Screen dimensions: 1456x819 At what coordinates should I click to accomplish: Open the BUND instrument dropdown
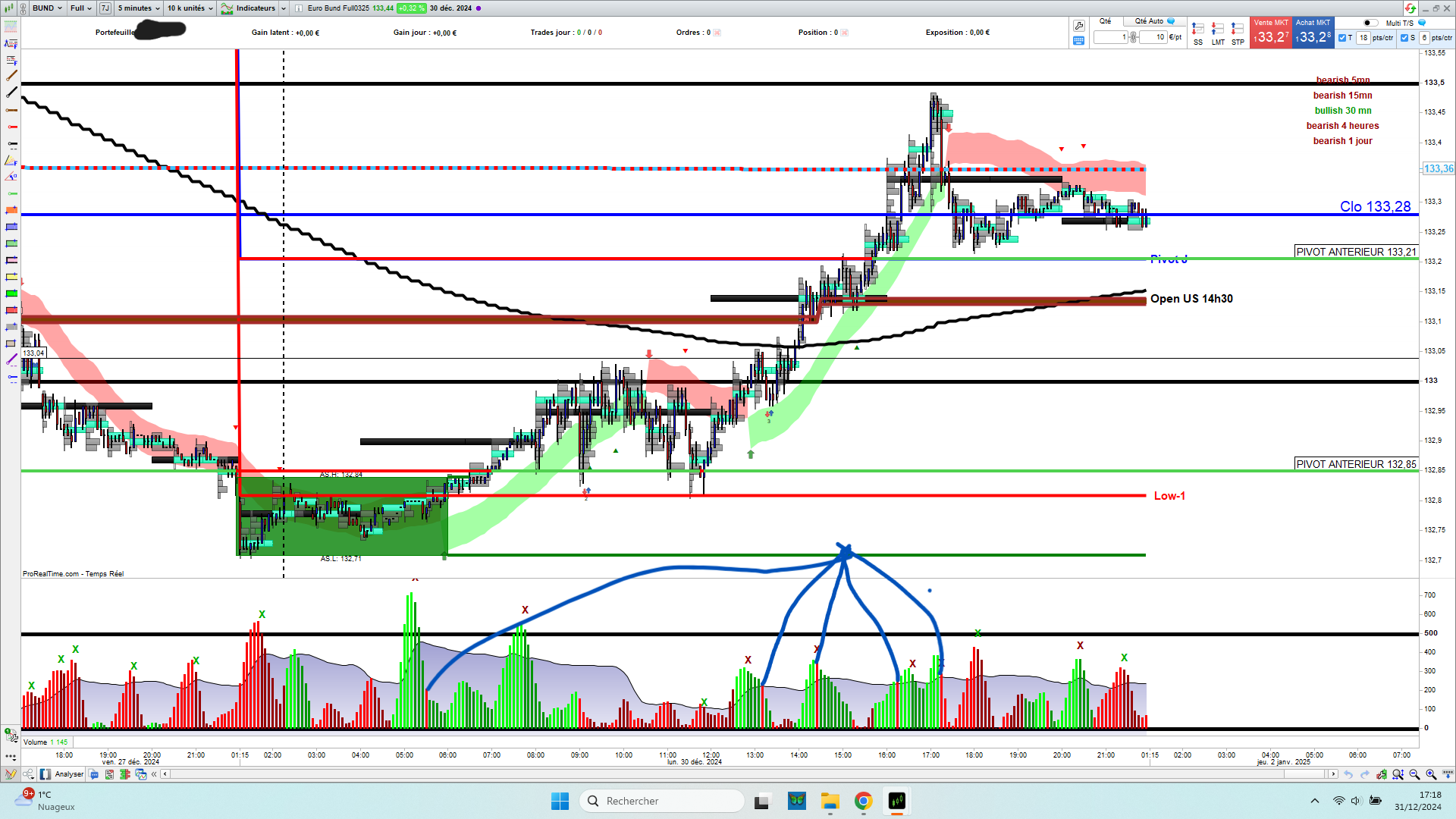coord(47,8)
